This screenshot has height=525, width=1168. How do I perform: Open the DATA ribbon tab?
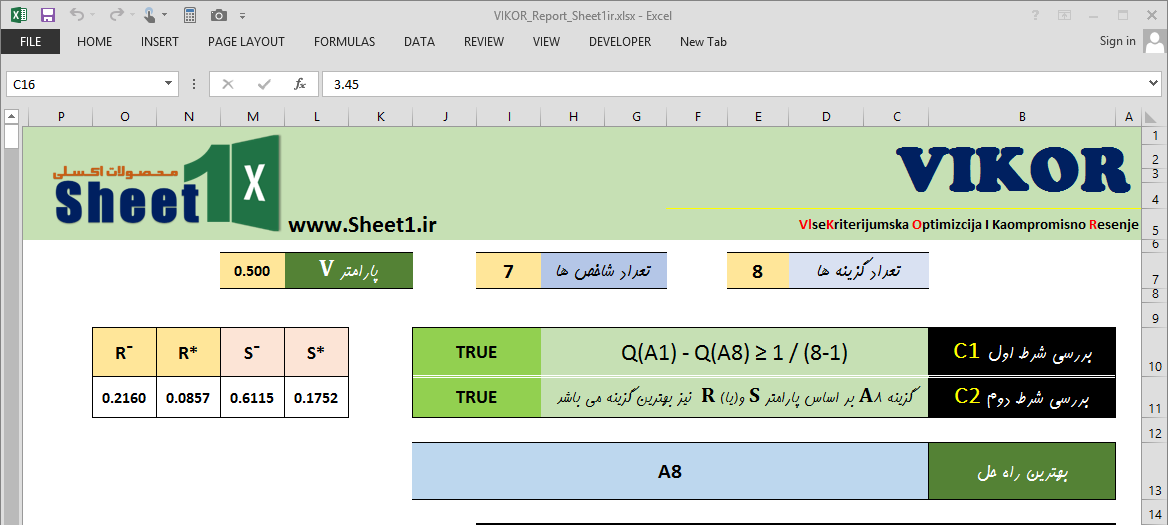pos(419,42)
